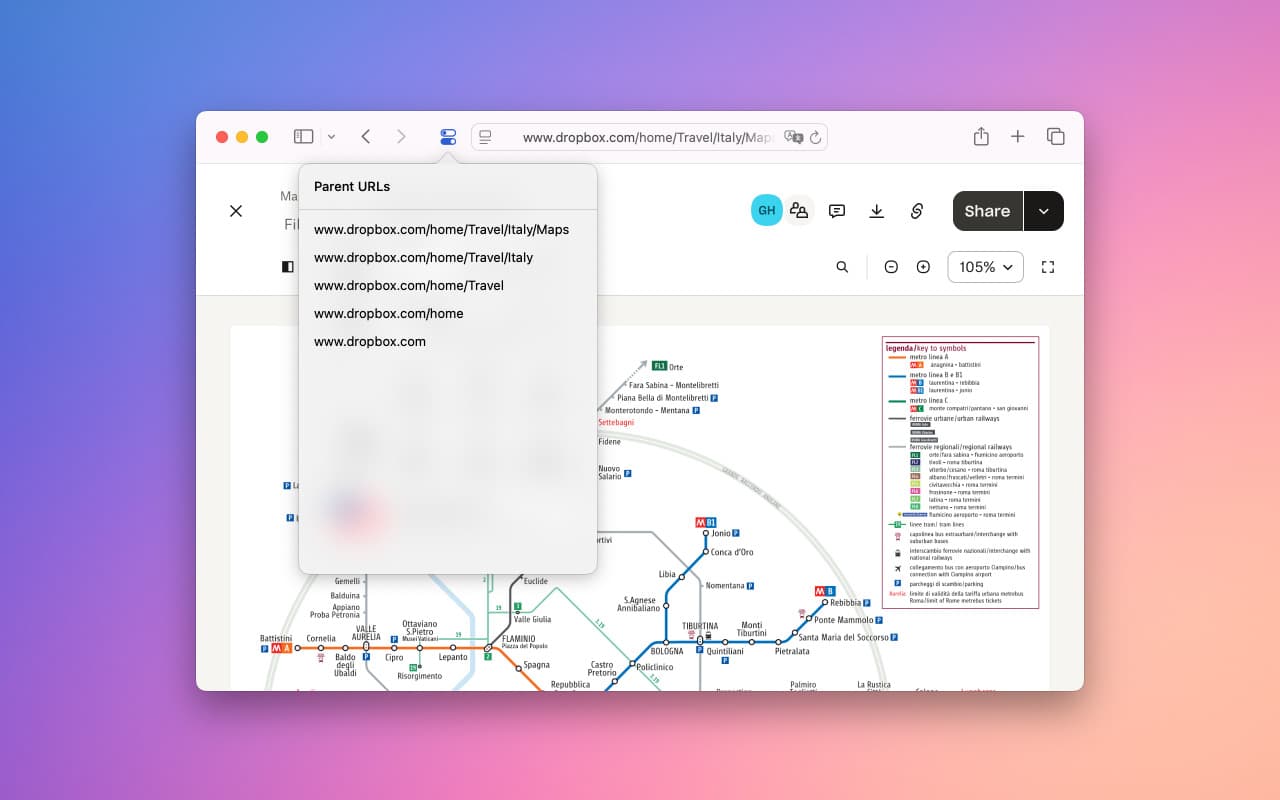The height and width of the screenshot is (800, 1280).
Task: Expand the Share options dropdown arrow
Action: (1044, 211)
